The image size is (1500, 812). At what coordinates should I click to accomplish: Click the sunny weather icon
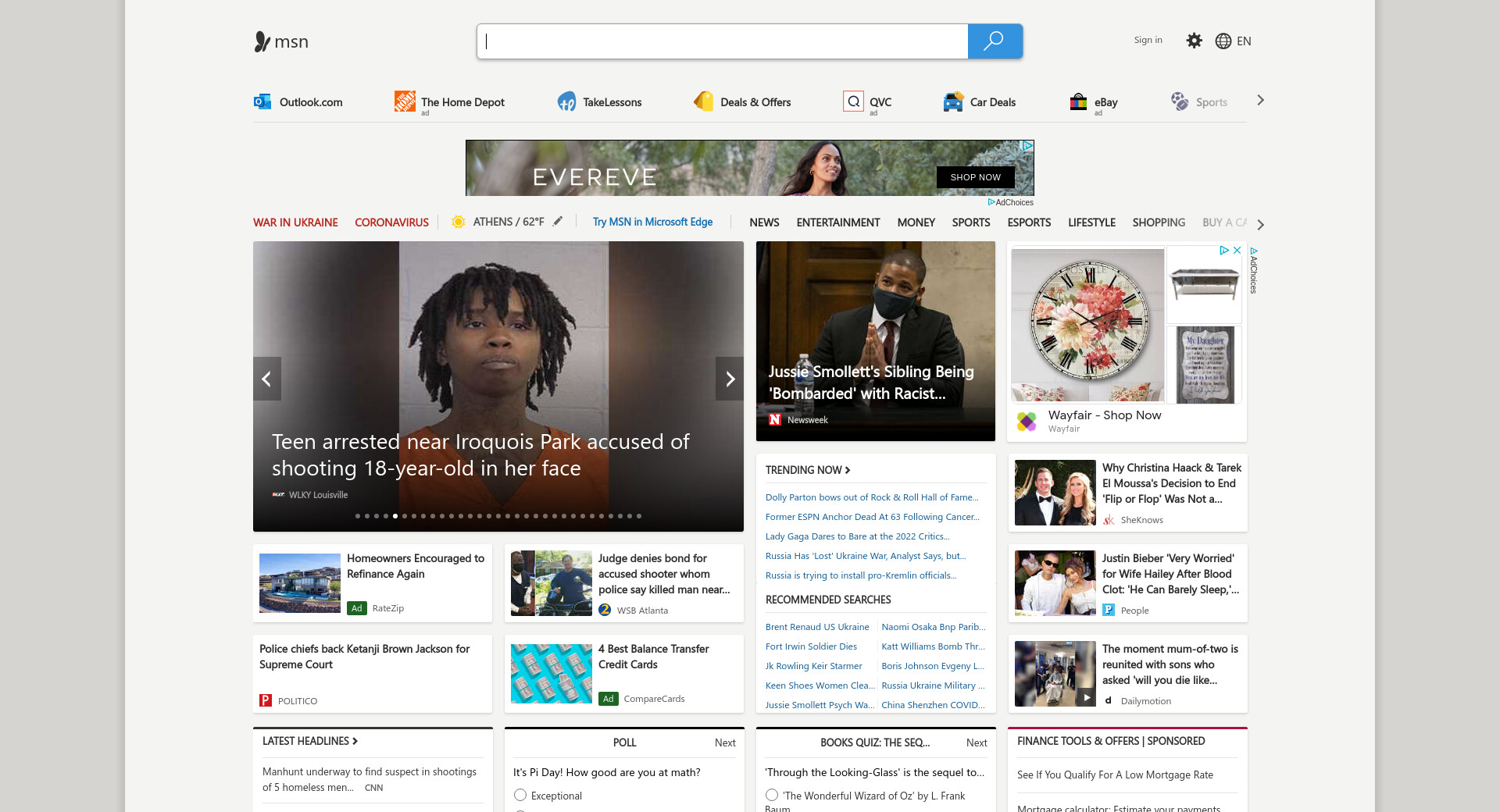[459, 222]
